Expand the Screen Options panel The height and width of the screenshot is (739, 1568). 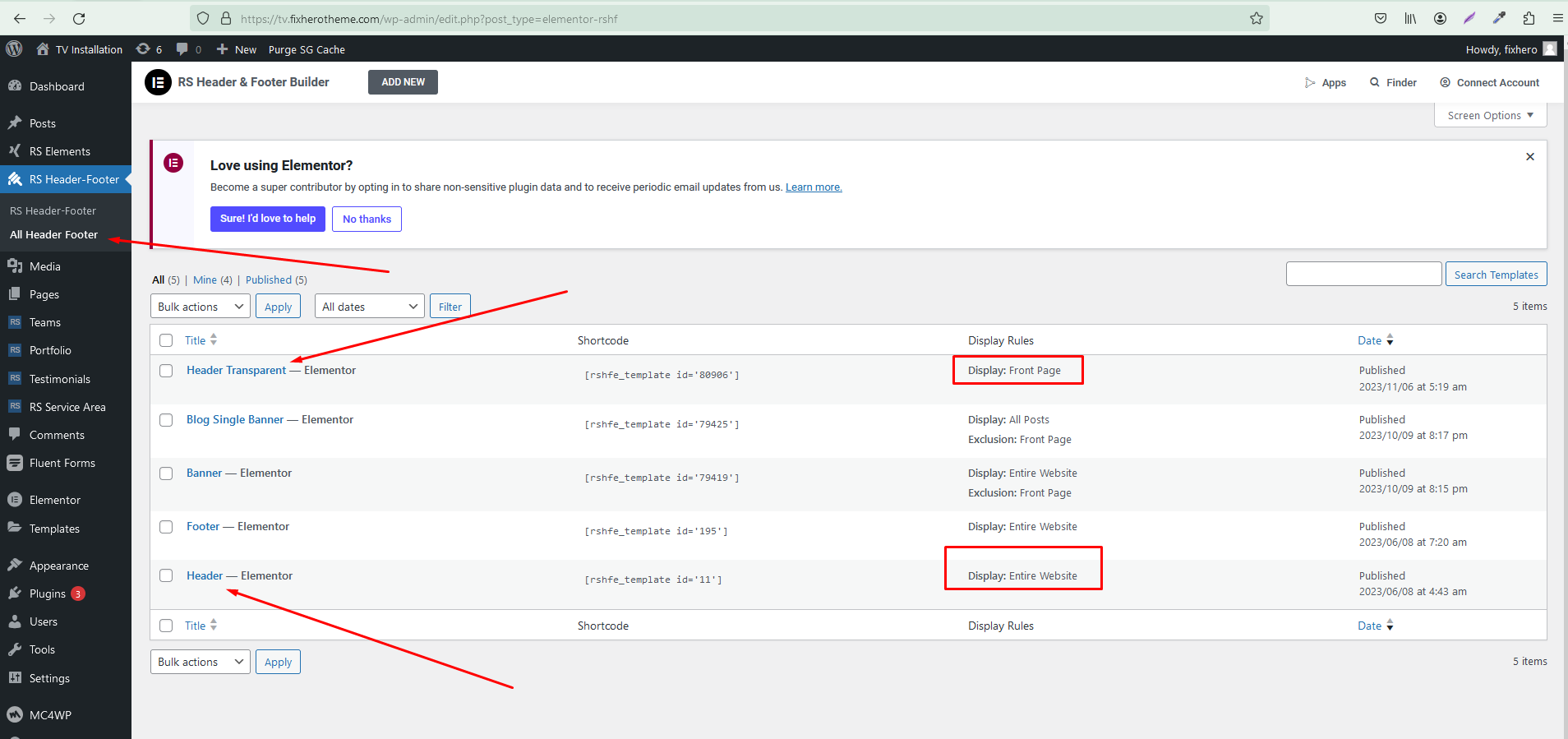tap(1491, 115)
